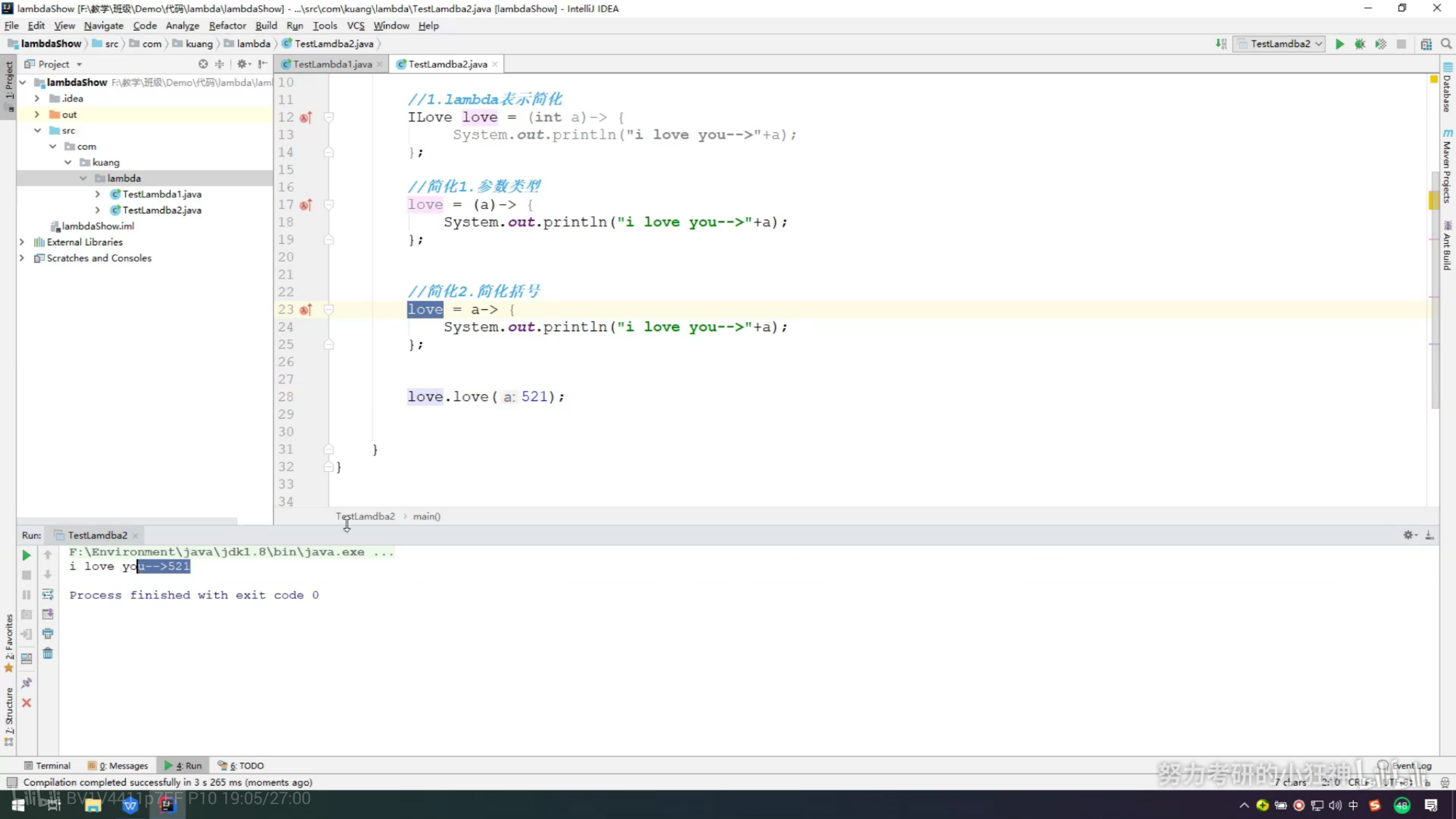Open Structure side tool window

coord(9,717)
